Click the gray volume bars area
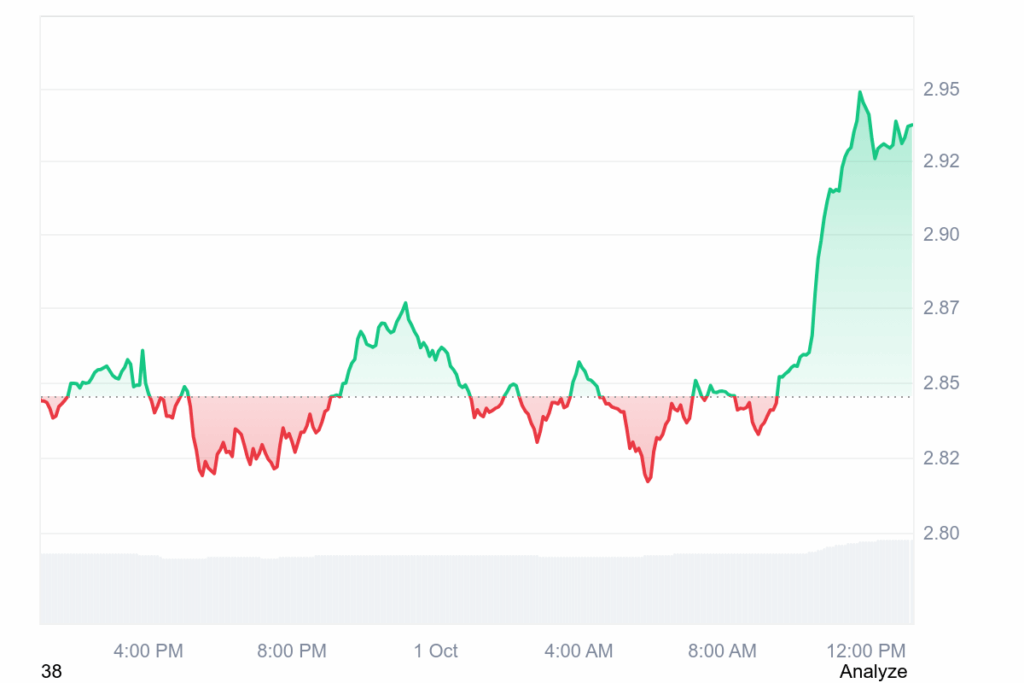 pyautogui.click(x=476, y=588)
